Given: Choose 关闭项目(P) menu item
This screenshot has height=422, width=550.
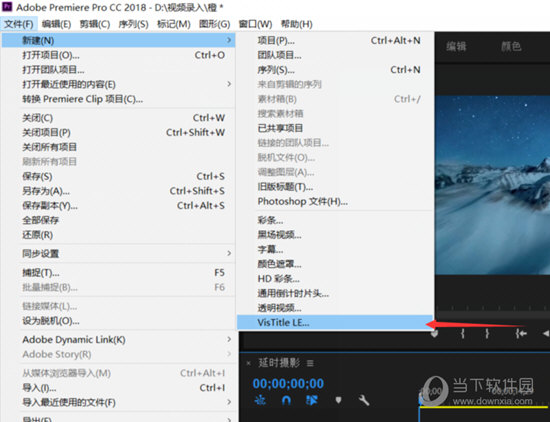Looking at the screenshot, I should click(118, 133).
